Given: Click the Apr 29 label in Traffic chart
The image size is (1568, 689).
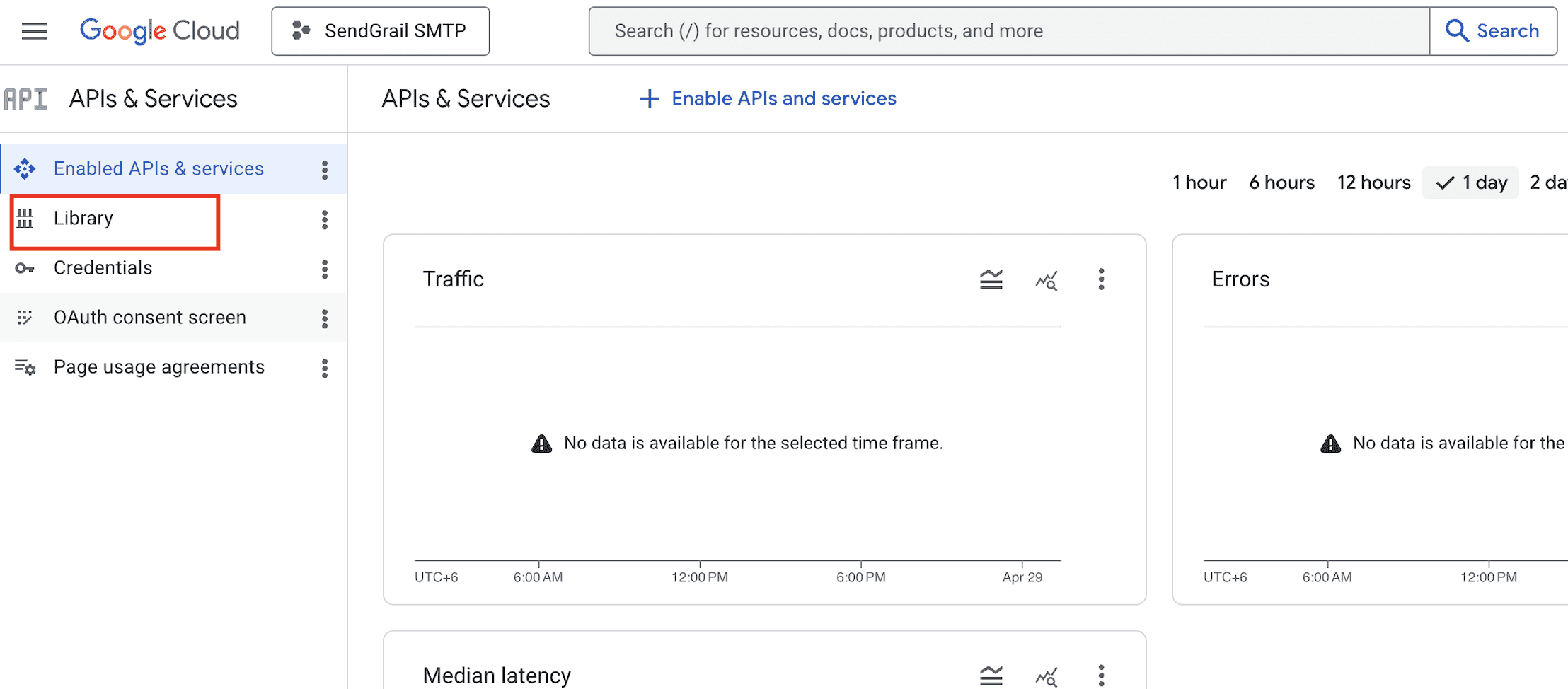Looking at the screenshot, I should pos(1022,577).
